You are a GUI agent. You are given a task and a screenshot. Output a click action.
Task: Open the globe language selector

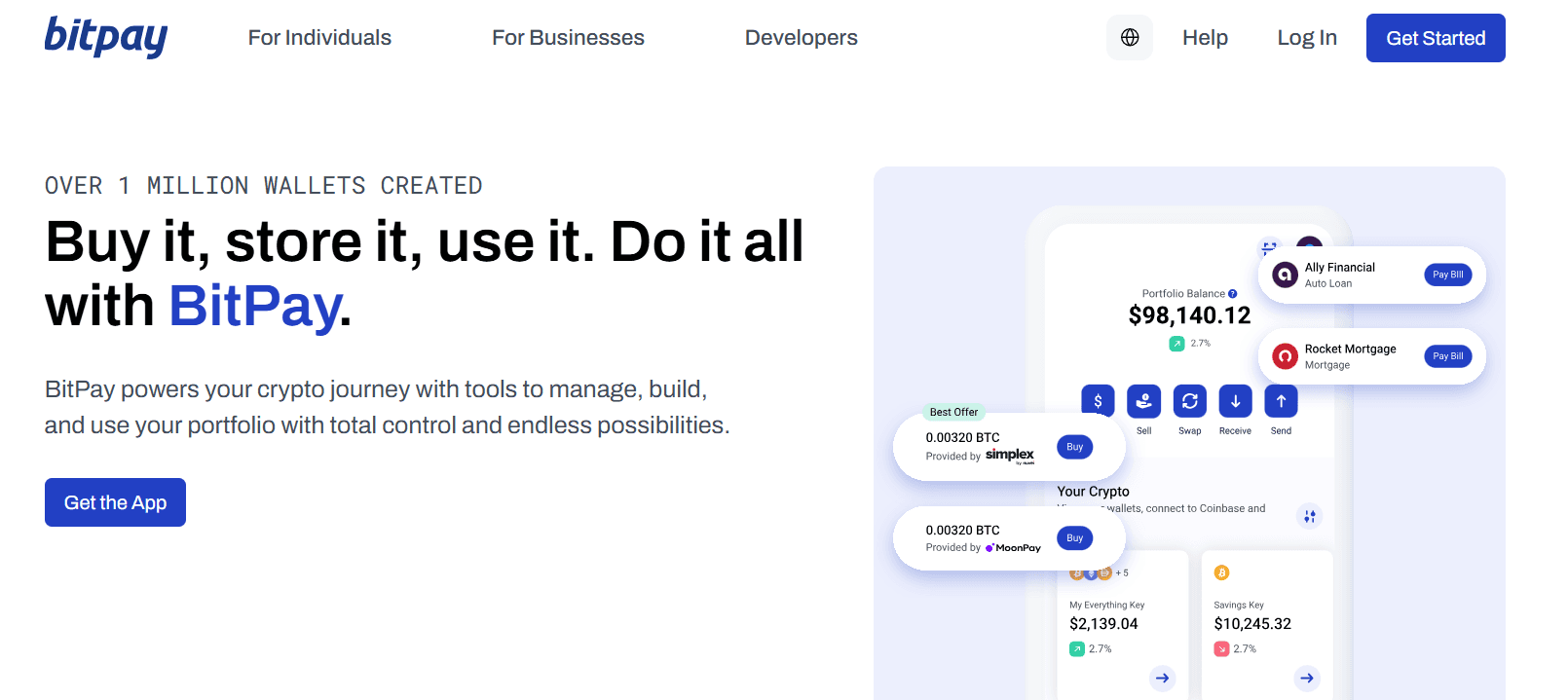pos(1130,37)
